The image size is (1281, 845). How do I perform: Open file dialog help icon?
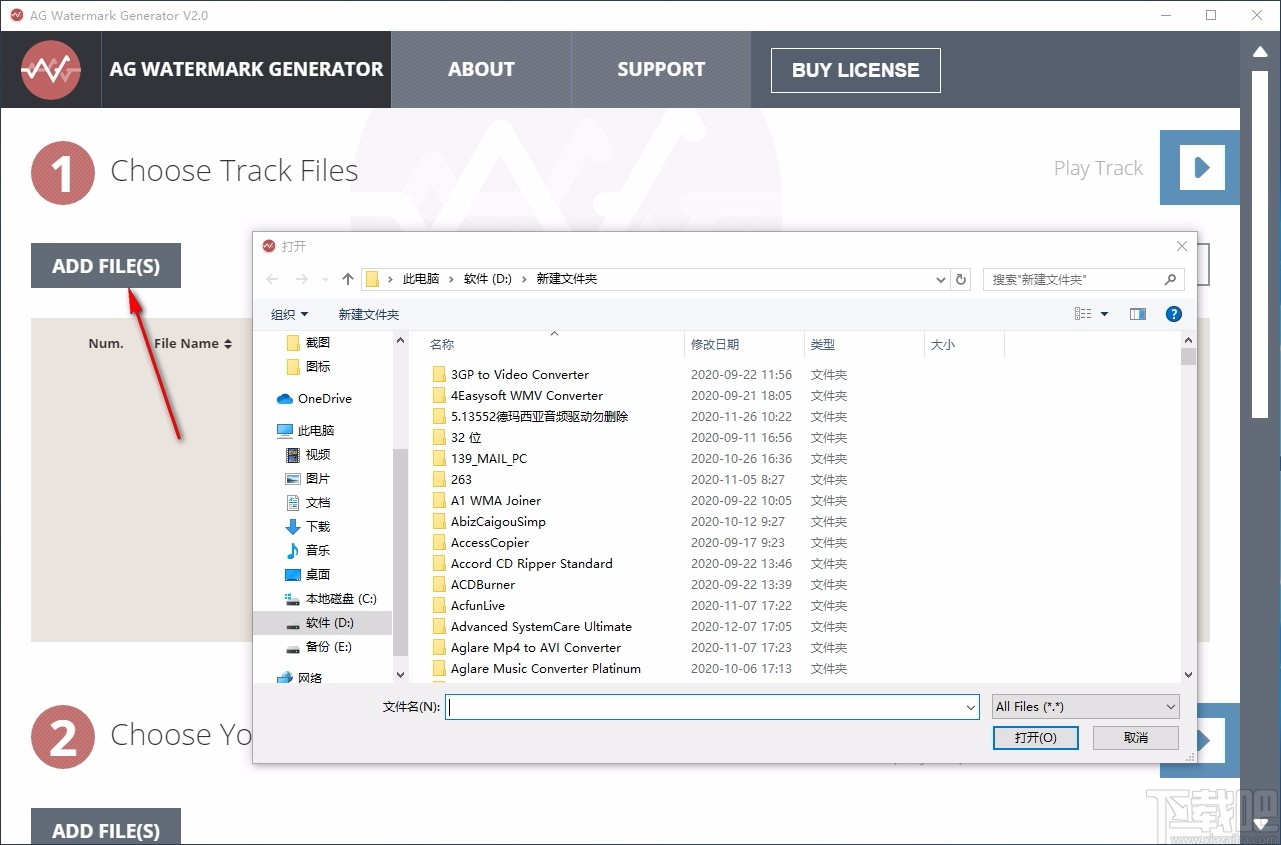coord(1174,314)
